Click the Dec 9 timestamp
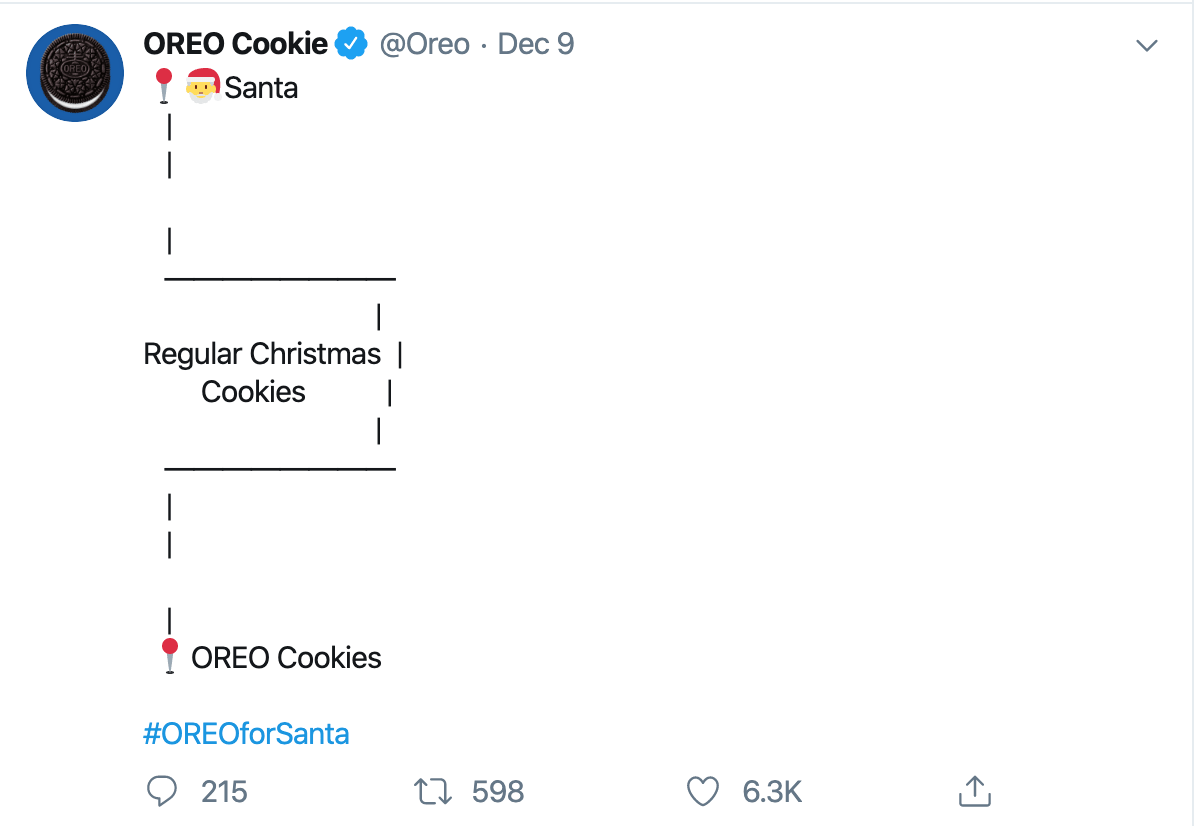The width and height of the screenshot is (1194, 826). click(x=535, y=43)
